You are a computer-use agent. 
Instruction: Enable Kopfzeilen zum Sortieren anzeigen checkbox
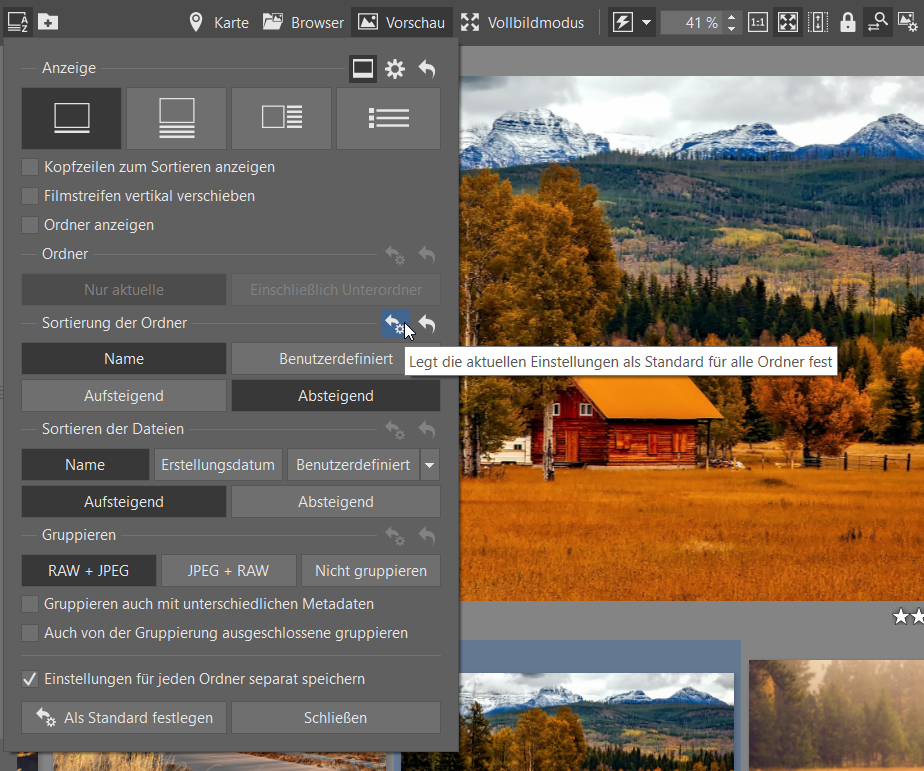(x=30, y=167)
